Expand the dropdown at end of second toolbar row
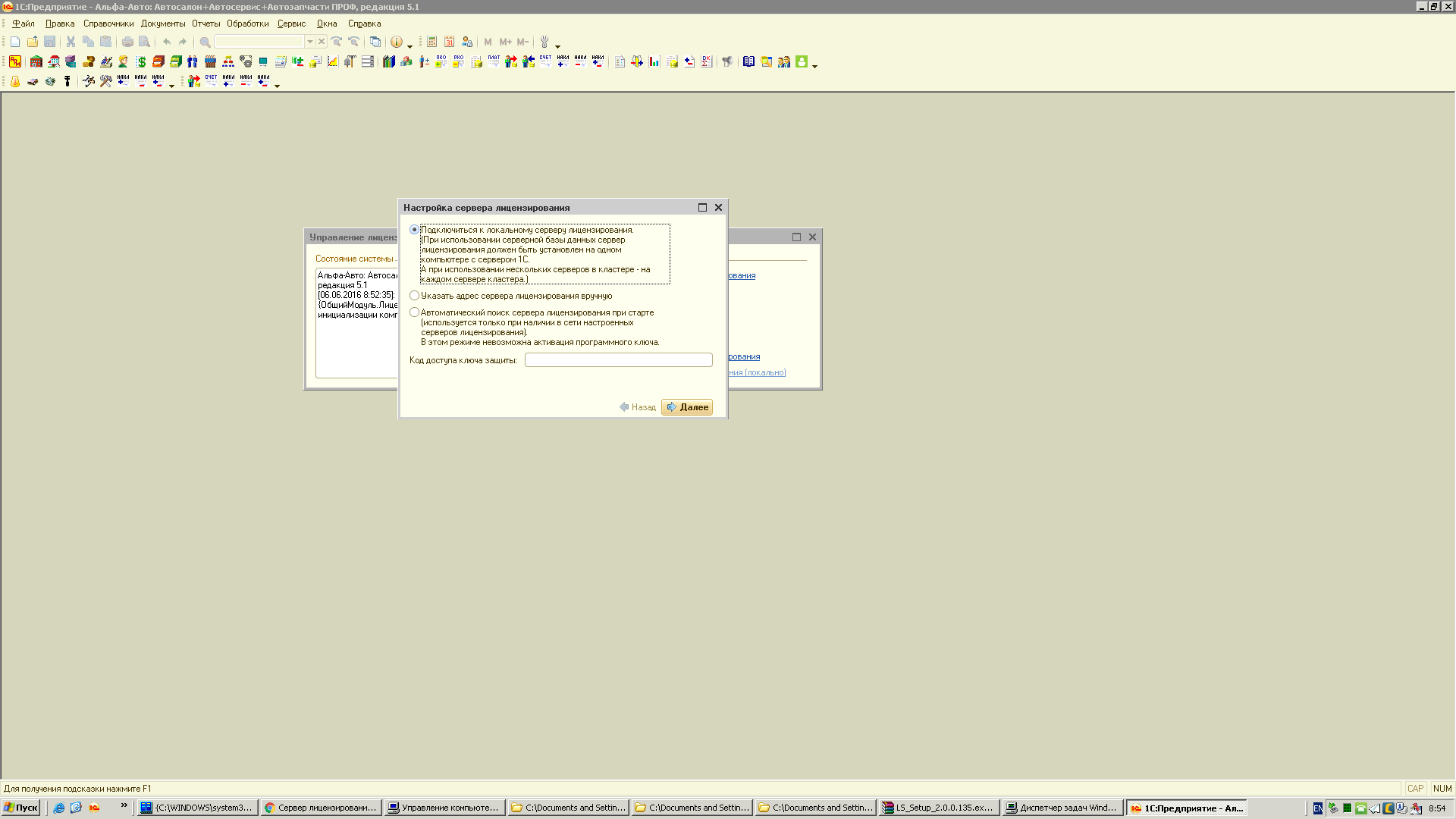1456x819 pixels. 815,66
